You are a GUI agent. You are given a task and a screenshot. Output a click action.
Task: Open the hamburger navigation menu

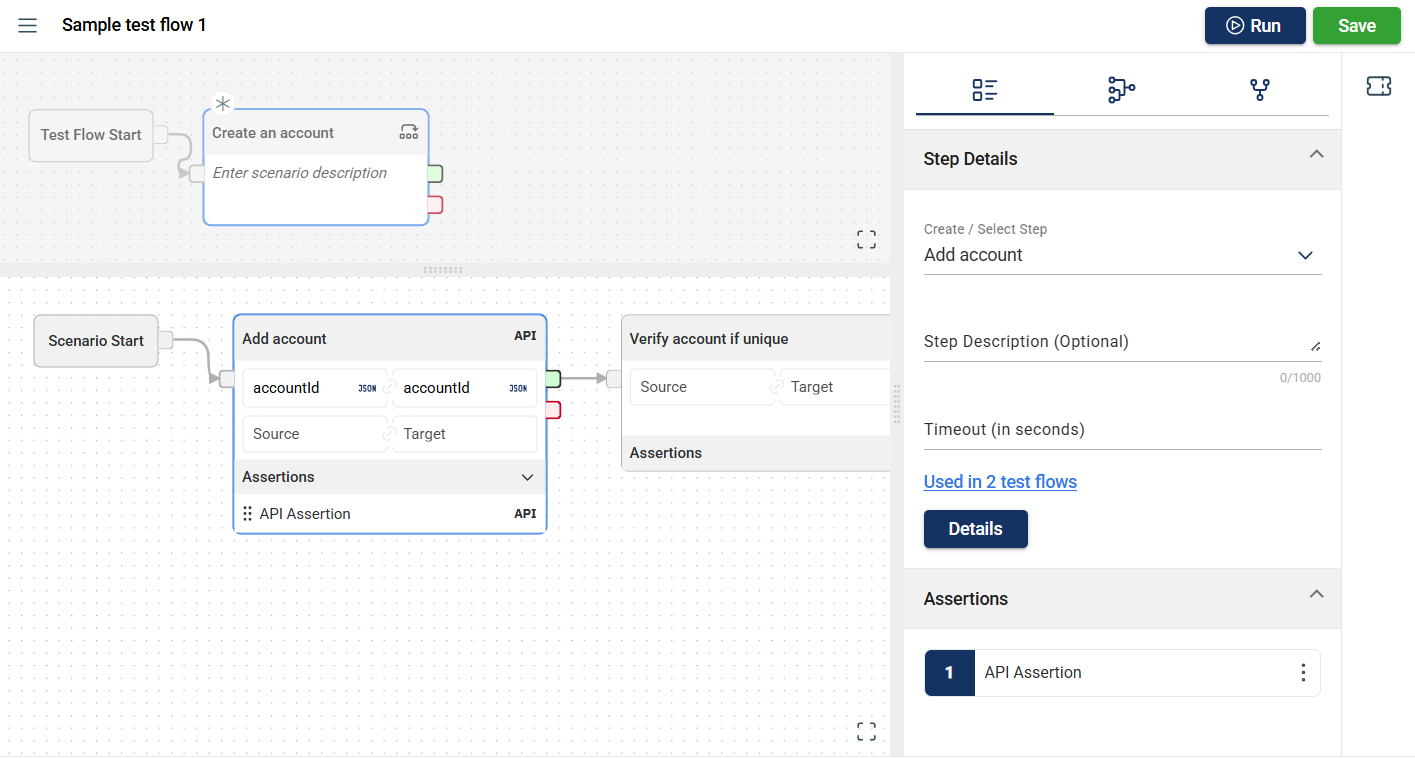click(28, 26)
